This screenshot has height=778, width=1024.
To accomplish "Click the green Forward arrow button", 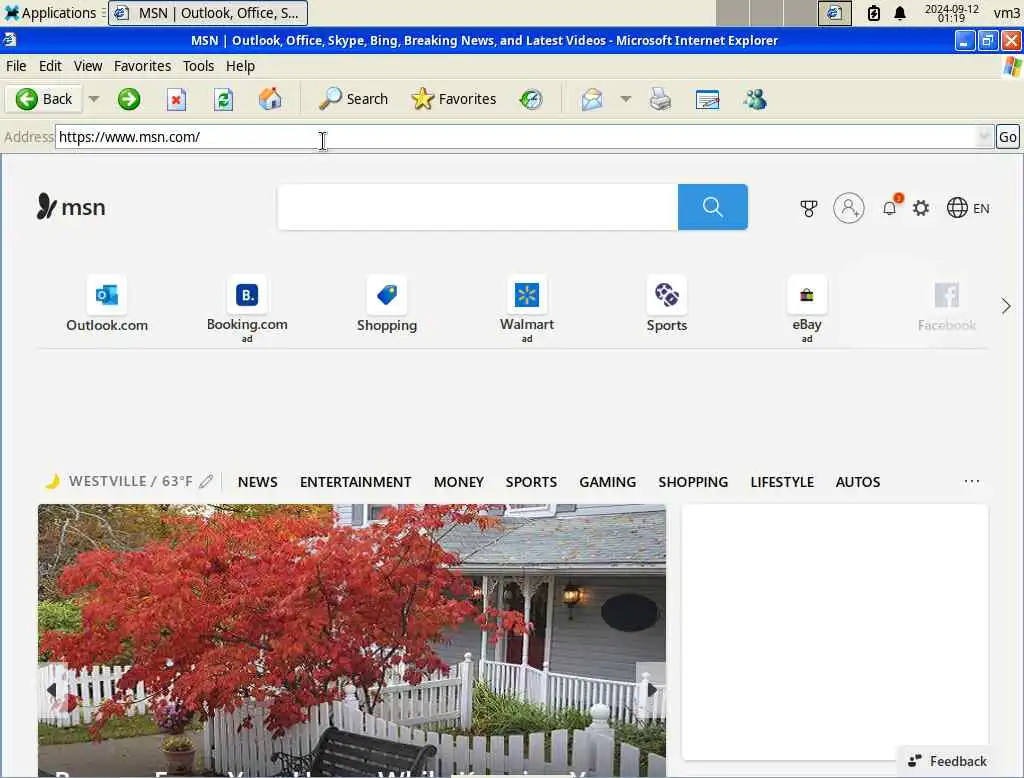I will (x=129, y=99).
